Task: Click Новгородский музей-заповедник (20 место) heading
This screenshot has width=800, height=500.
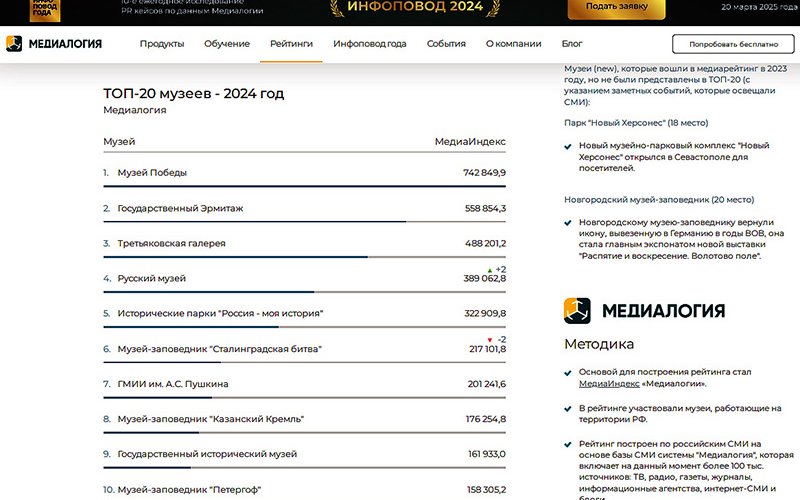Action: point(659,200)
